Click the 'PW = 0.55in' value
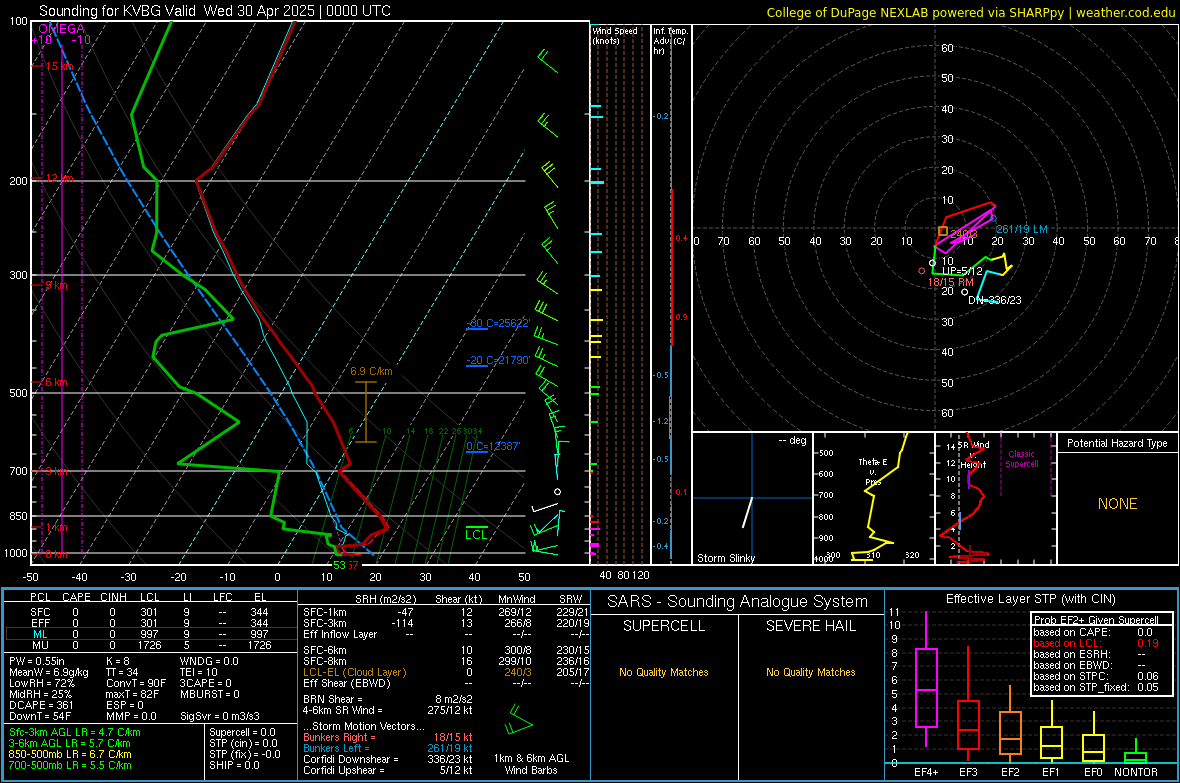This screenshot has height=783, width=1180. (x=38, y=661)
